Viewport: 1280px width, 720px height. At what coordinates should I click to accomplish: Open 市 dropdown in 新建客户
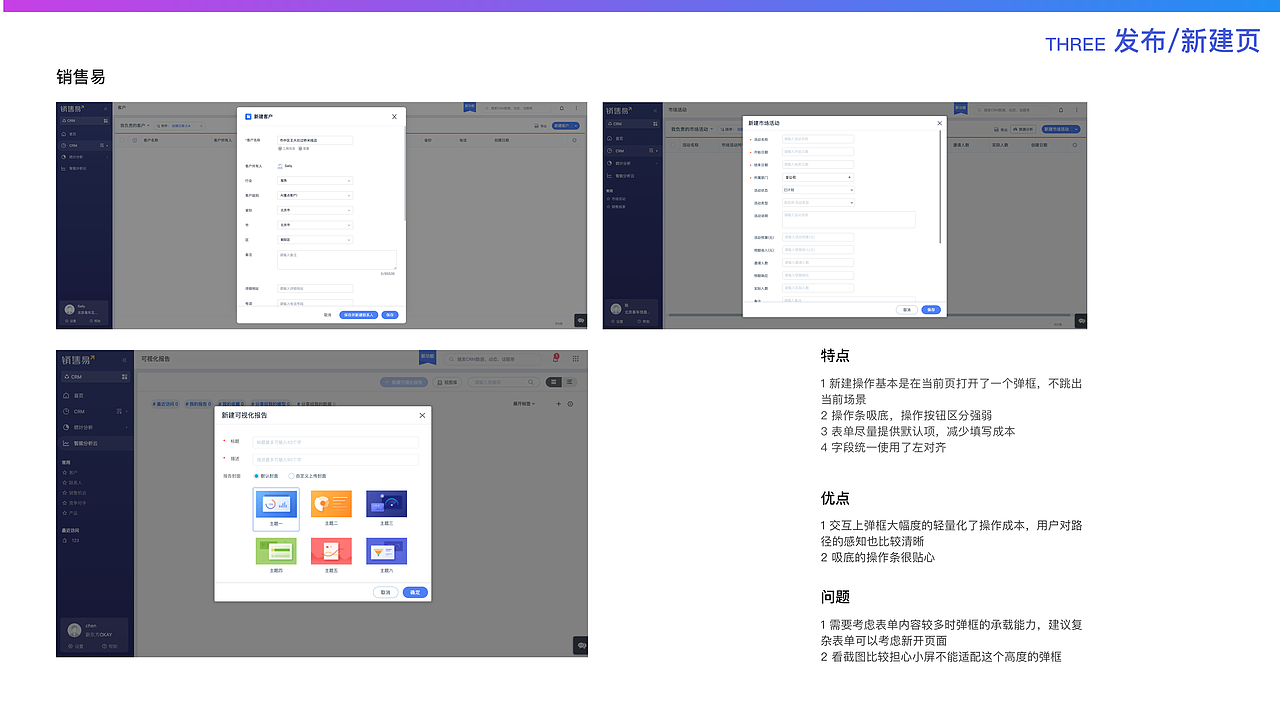pyautogui.click(x=315, y=225)
